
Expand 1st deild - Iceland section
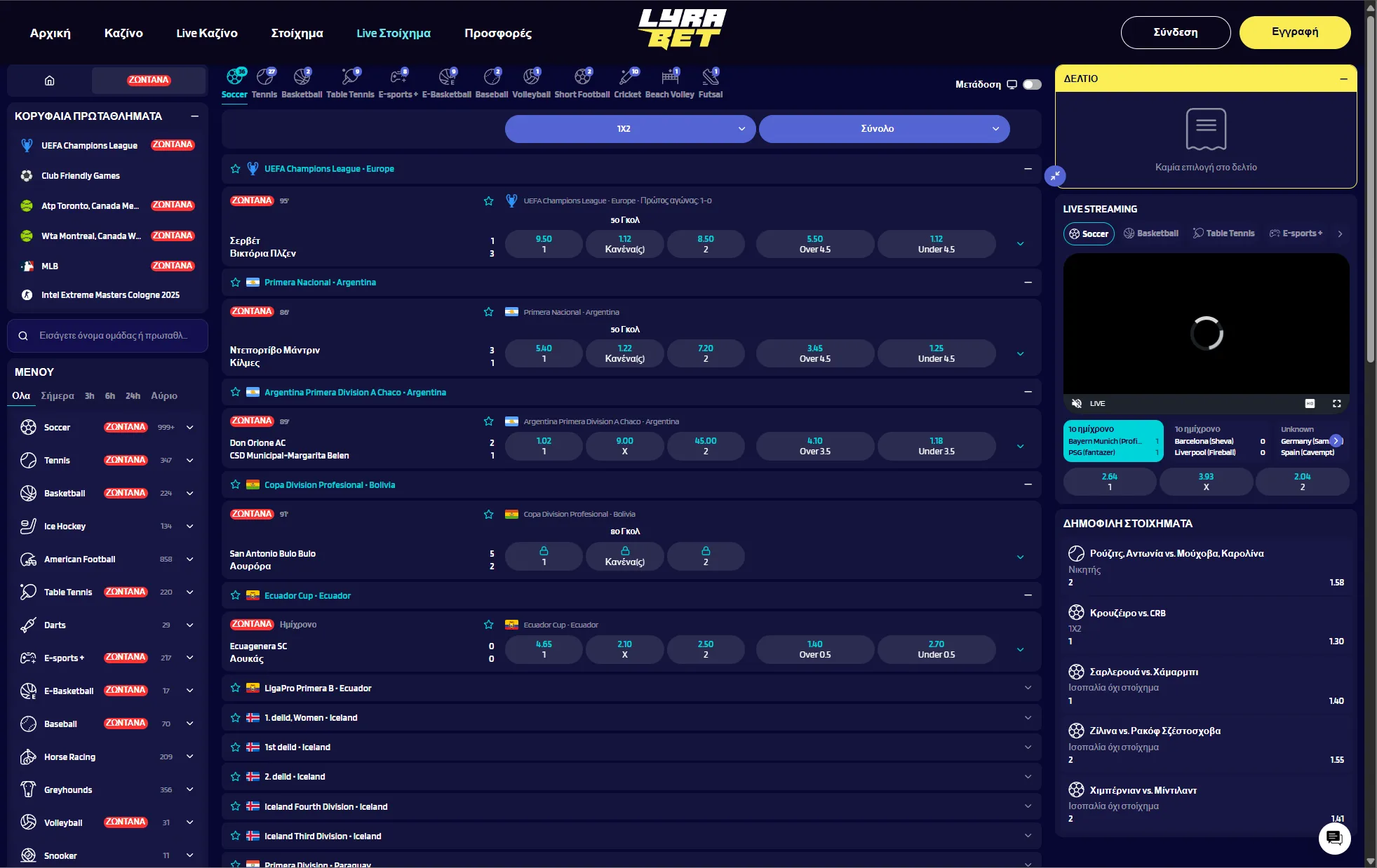1028,747
